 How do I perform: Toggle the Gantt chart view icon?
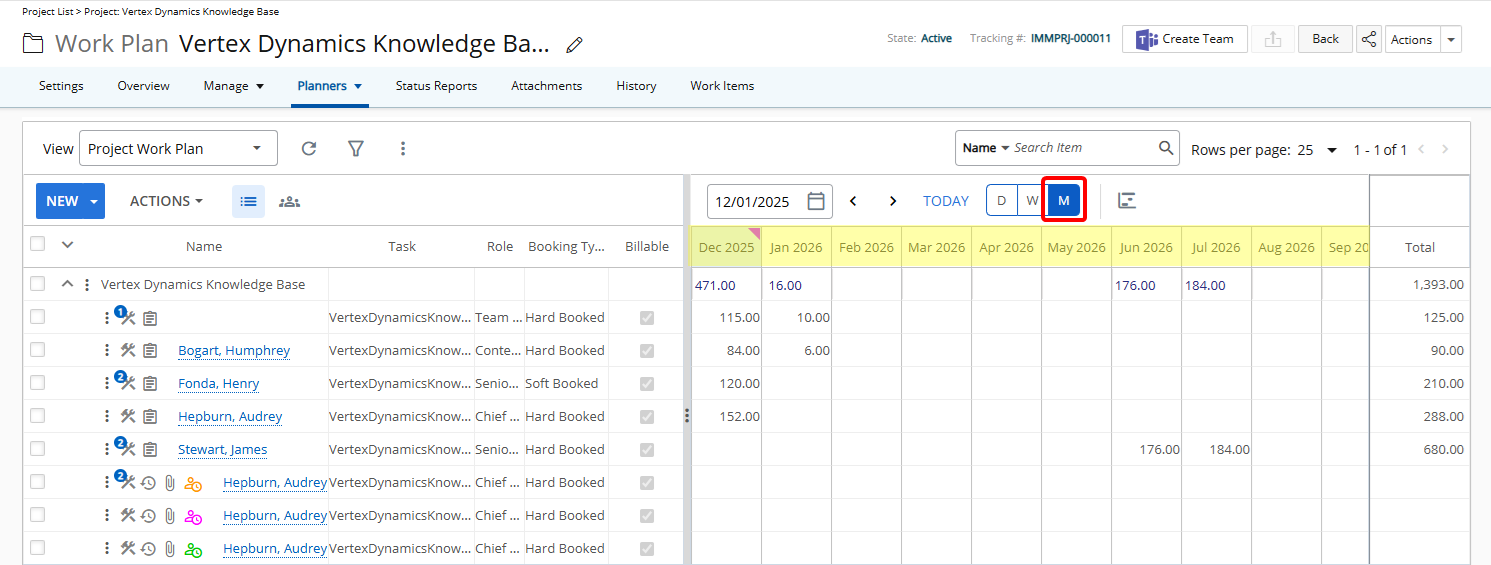point(1127,201)
